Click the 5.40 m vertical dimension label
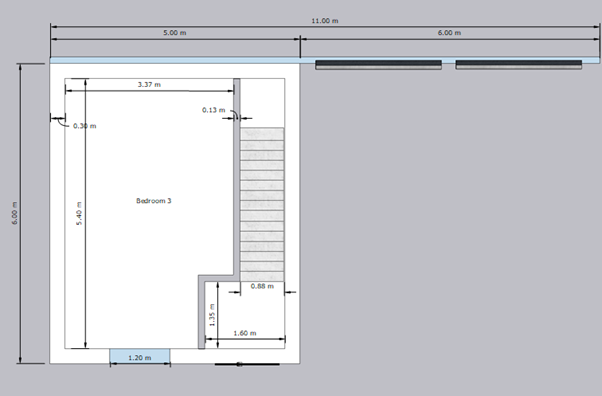The height and width of the screenshot is (396, 602). click(x=79, y=213)
